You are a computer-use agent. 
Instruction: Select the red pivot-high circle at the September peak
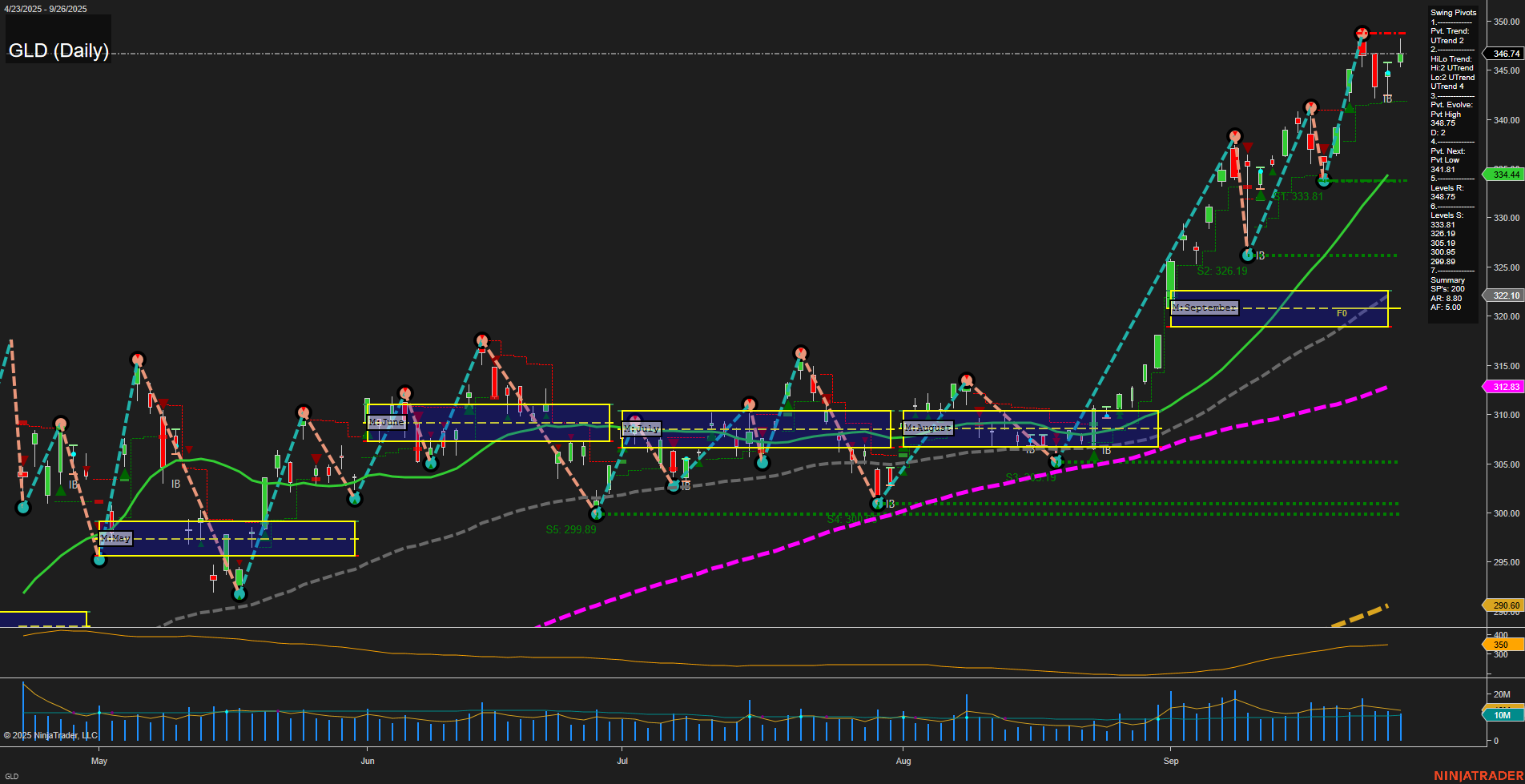coord(1362,34)
